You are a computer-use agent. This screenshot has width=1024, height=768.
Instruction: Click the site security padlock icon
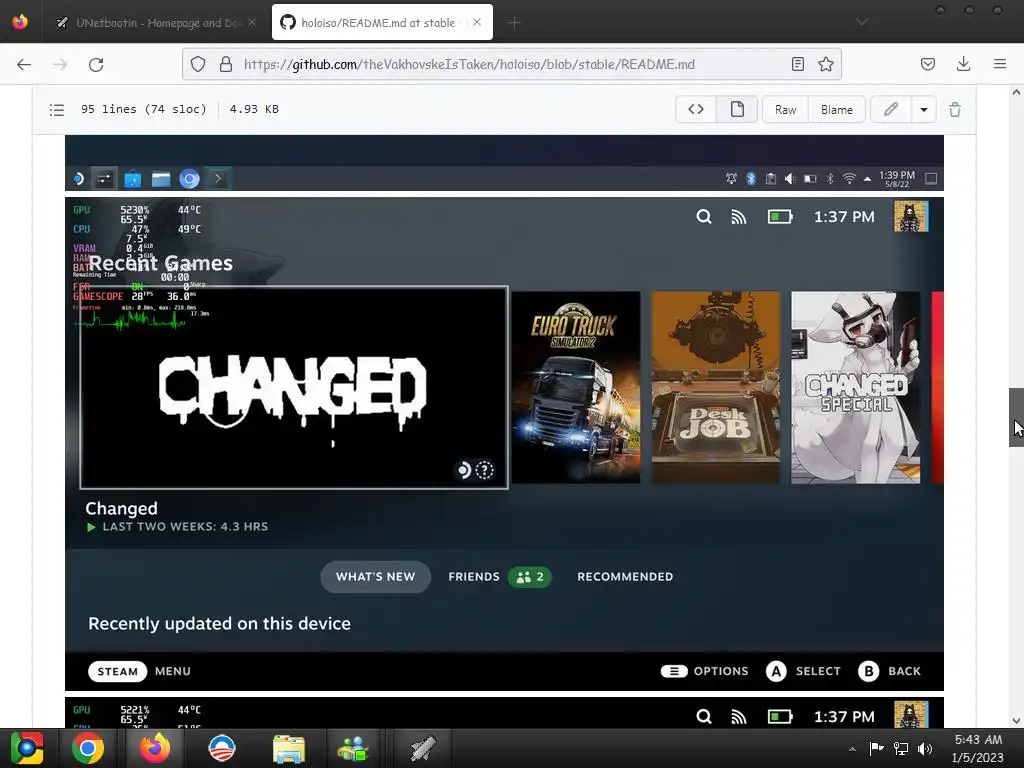click(x=226, y=64)
